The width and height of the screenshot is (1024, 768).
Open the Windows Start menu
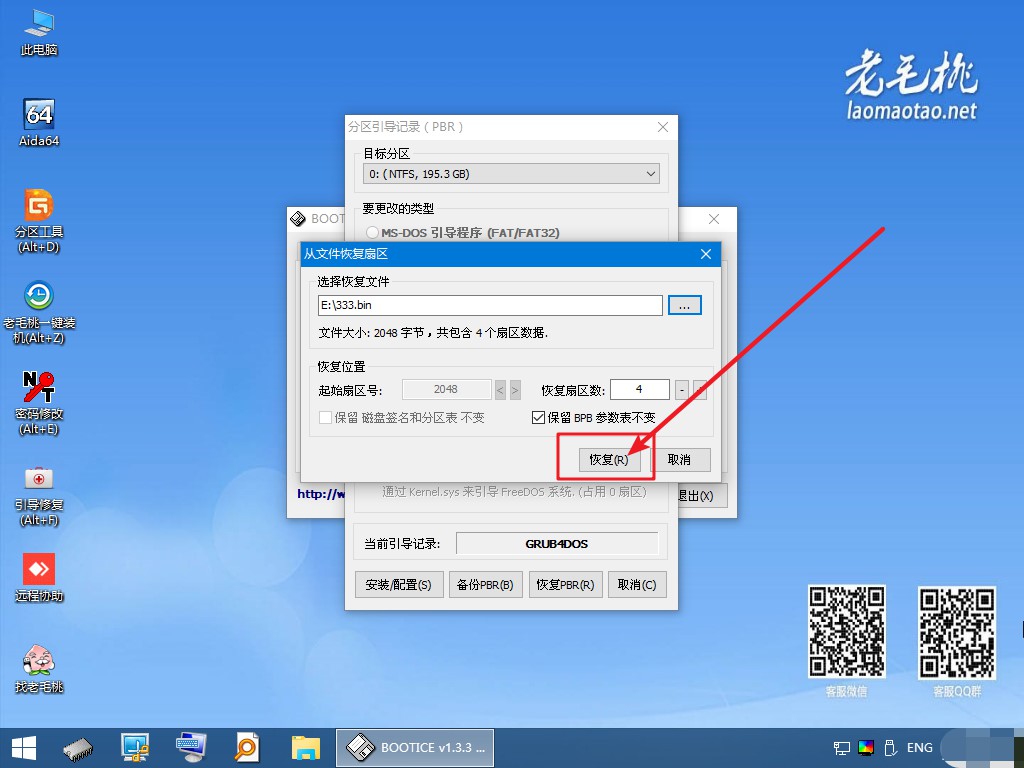[24, 748]
